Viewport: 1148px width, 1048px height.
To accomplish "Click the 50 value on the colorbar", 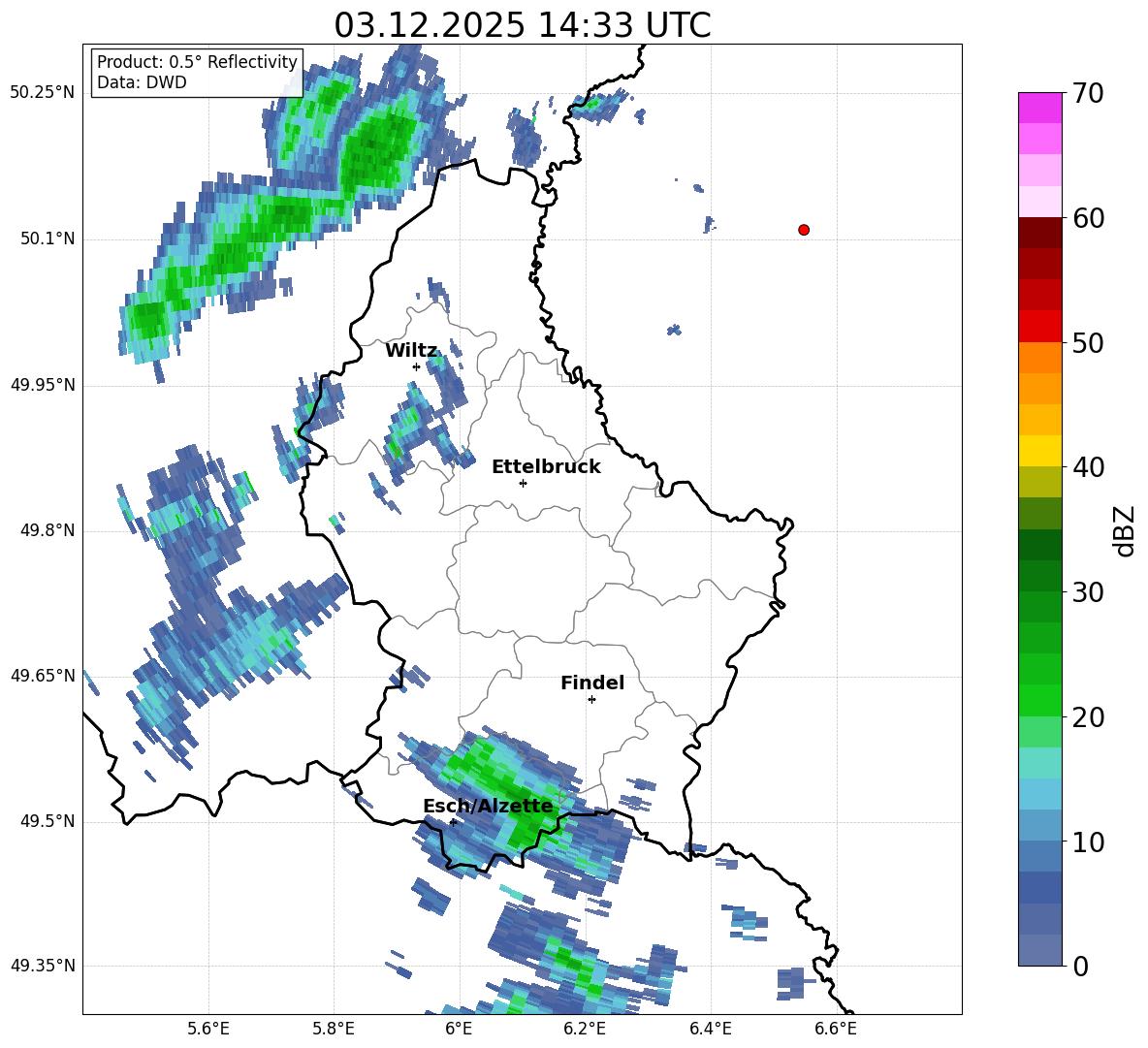I will [x=1089, y=343].
